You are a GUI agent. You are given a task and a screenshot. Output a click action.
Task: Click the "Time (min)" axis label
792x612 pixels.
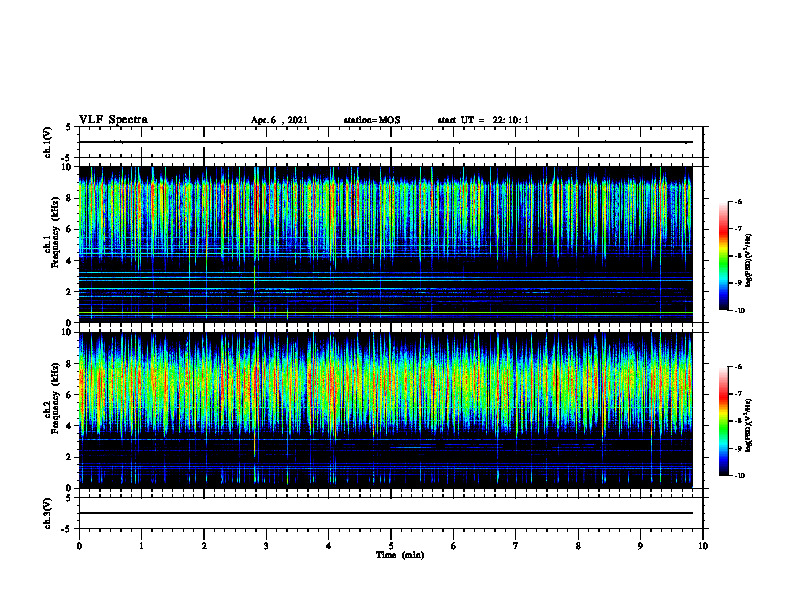pyautogui.click(x=400, y=555)
